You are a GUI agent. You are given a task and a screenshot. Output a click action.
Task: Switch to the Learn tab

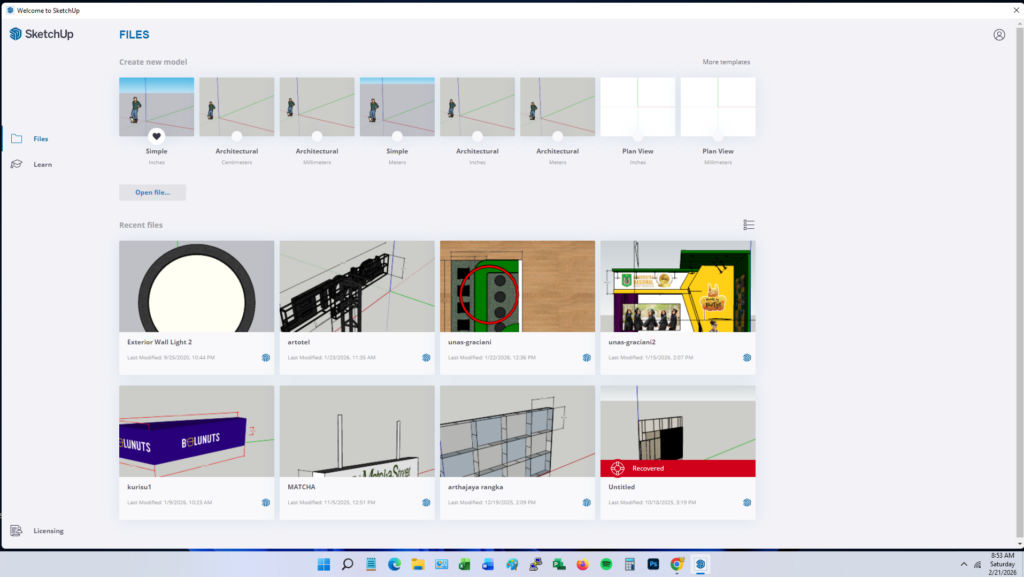click(x=43, y=163)
